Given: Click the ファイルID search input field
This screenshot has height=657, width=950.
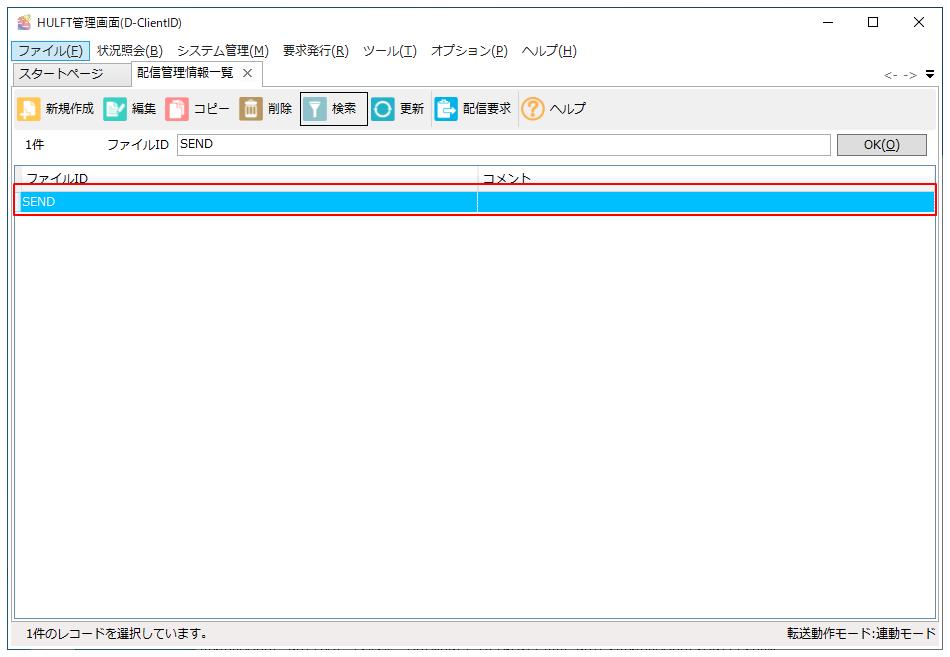Looking at the screenshot, I should pyautogui.click(x=503, y=144).
